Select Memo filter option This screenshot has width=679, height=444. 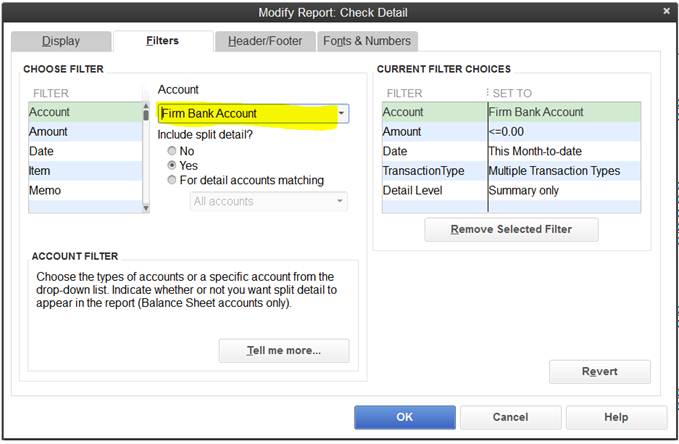[84, 190]
